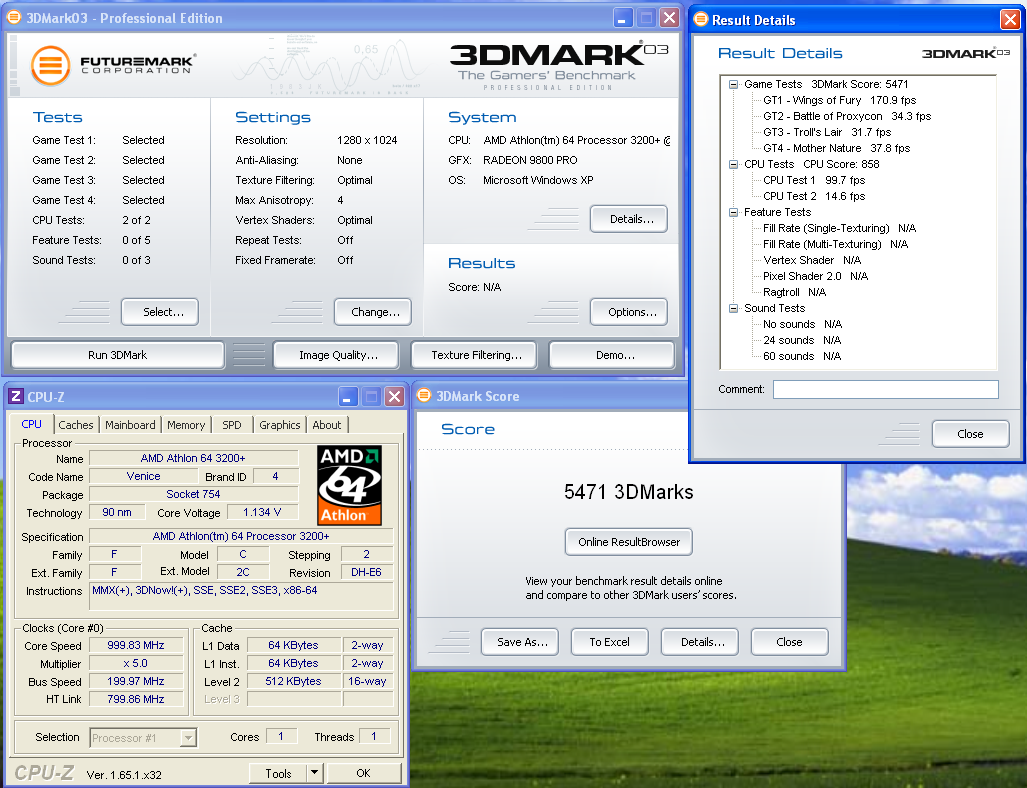Screen dimensions: 1027x788
Task: Open the Texture Filtering dialog
Action: click(476, 355)
